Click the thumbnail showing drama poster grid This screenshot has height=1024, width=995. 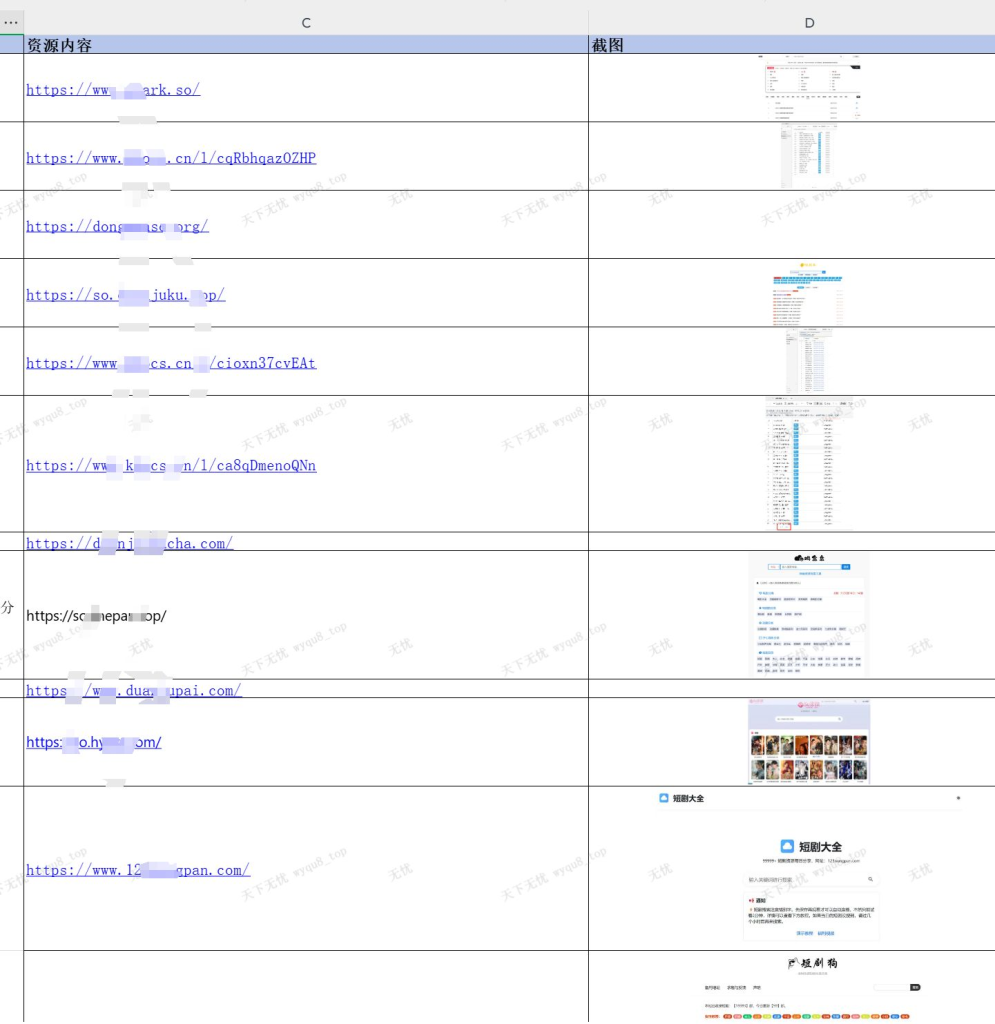click(x=809, y=741)
